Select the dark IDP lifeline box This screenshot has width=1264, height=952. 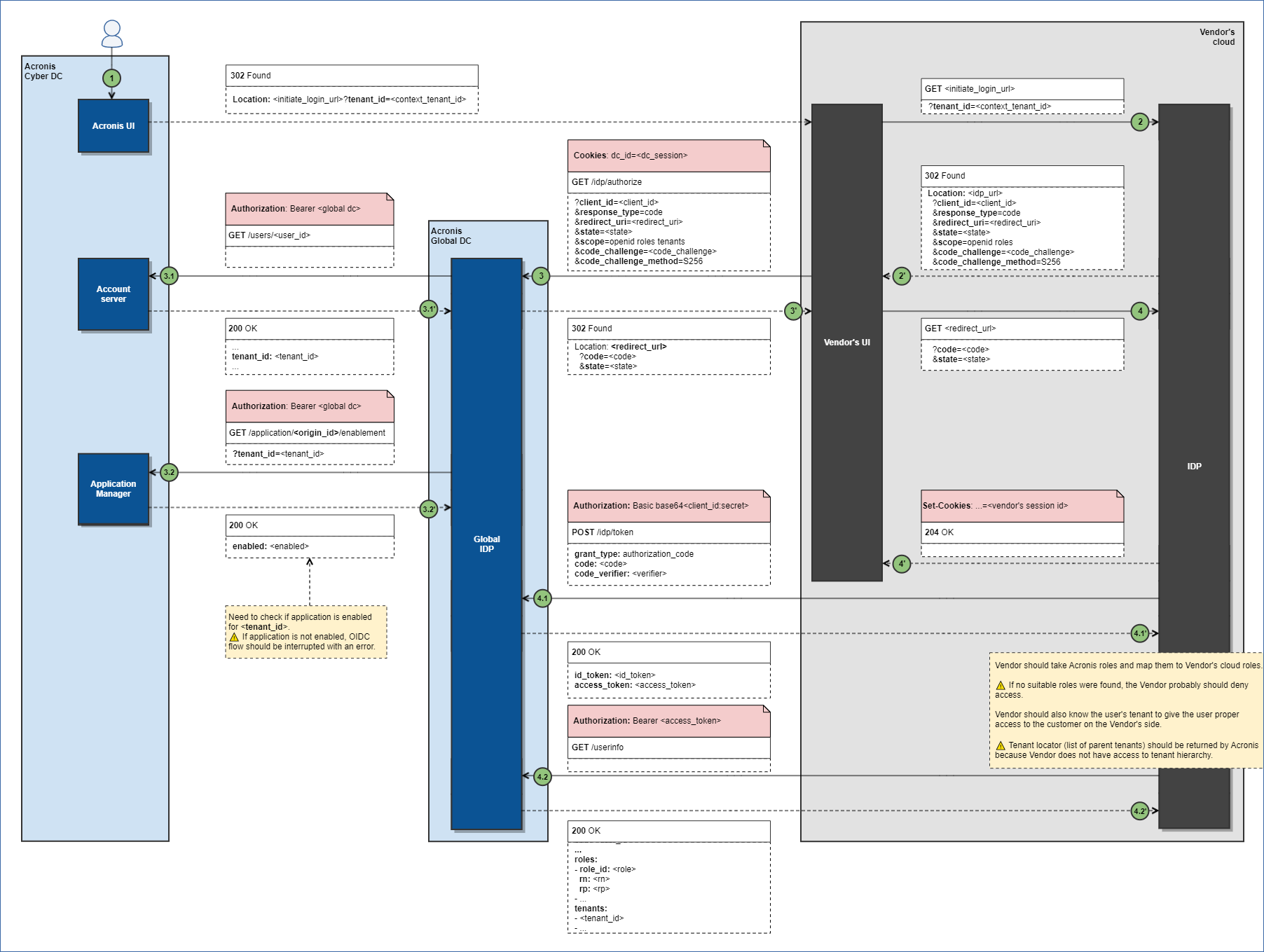(1194, 466)
